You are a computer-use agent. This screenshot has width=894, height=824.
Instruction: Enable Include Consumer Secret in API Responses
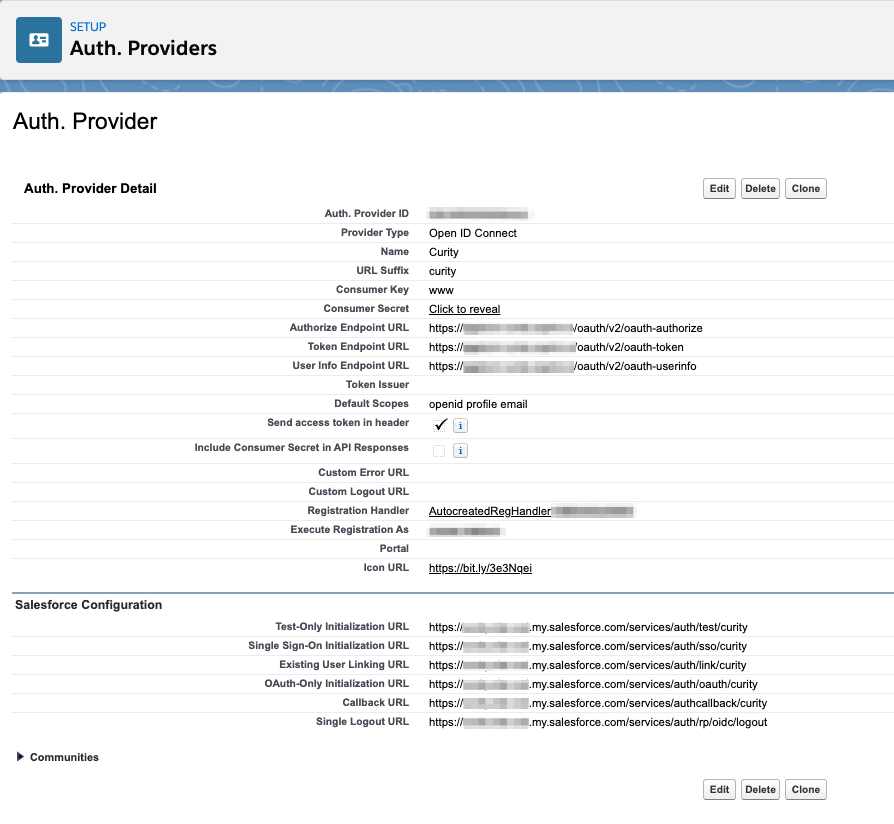coord(437,450)
